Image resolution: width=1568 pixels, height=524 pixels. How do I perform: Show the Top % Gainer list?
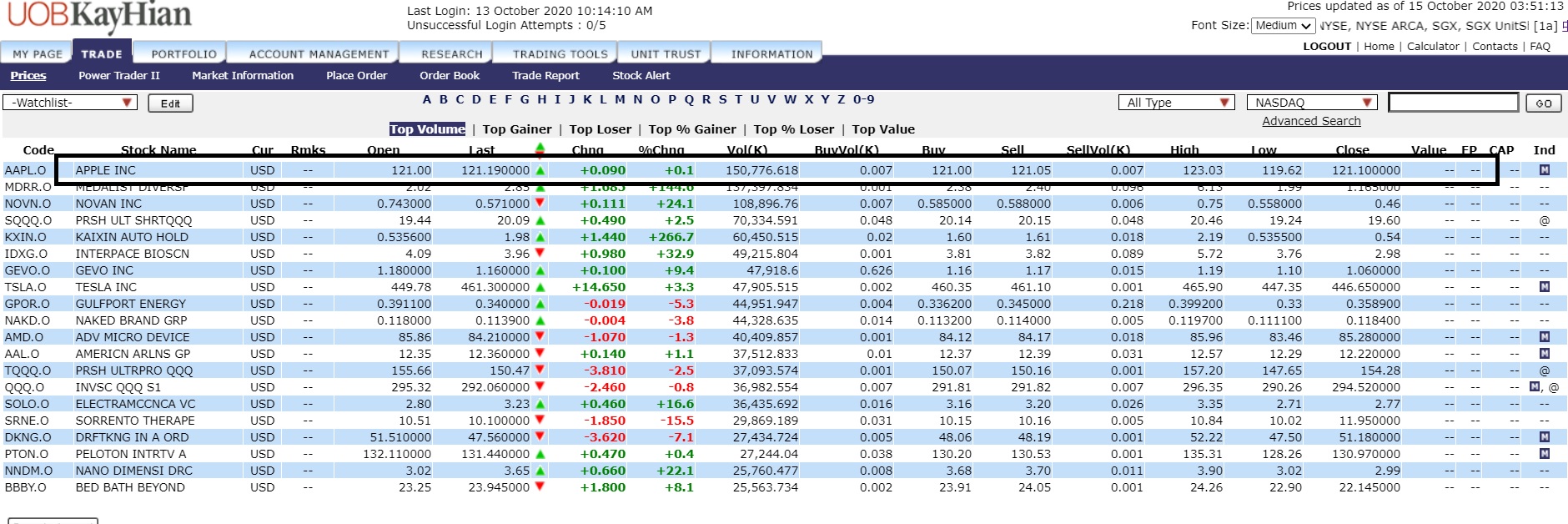click(692, 129)
